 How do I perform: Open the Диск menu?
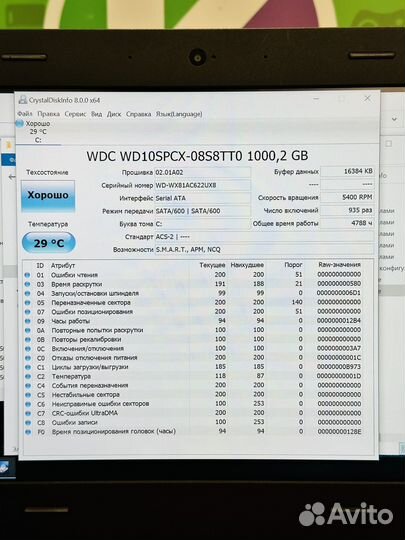114,114
